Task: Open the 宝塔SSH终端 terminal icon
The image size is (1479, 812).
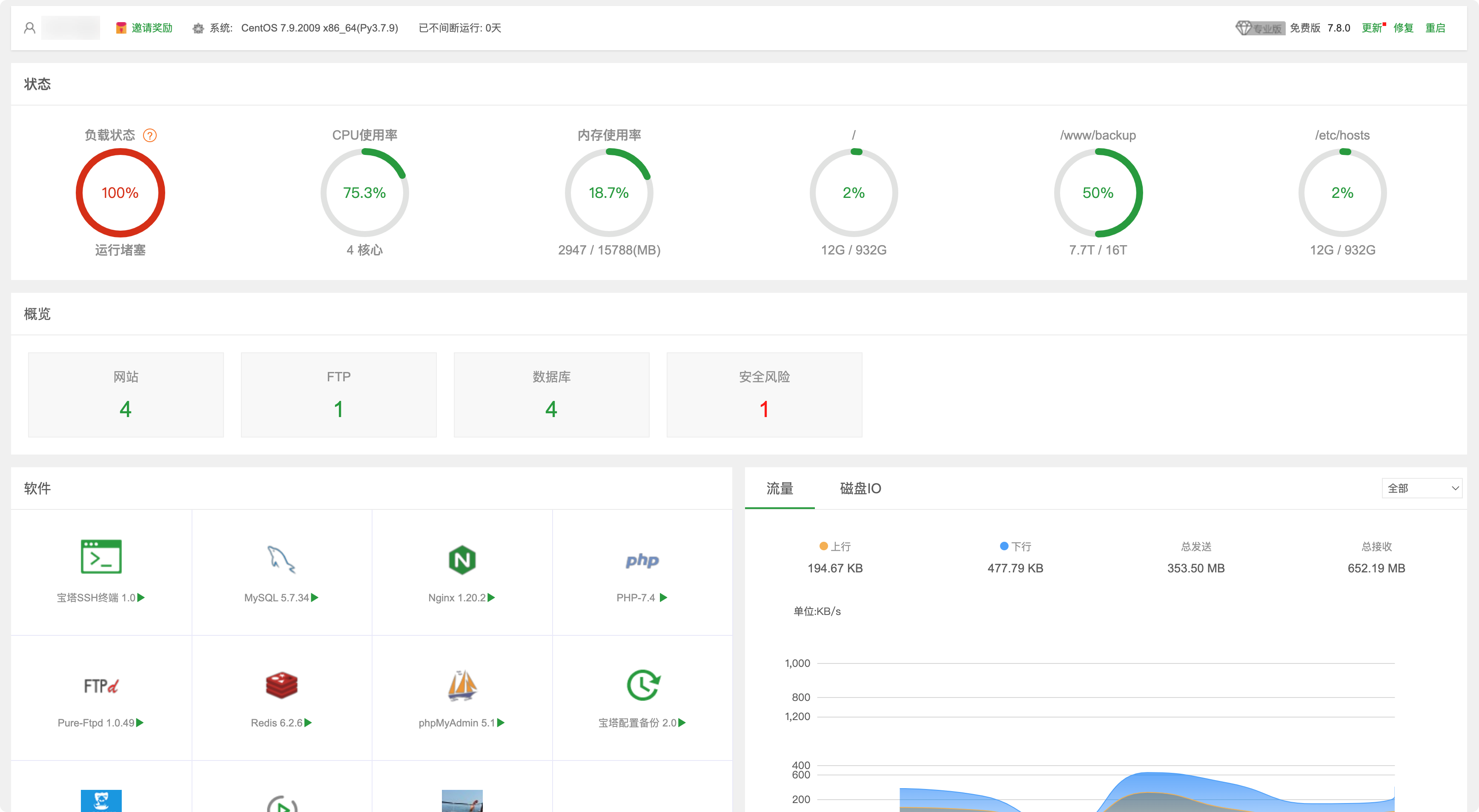Action: click(101, 557)
